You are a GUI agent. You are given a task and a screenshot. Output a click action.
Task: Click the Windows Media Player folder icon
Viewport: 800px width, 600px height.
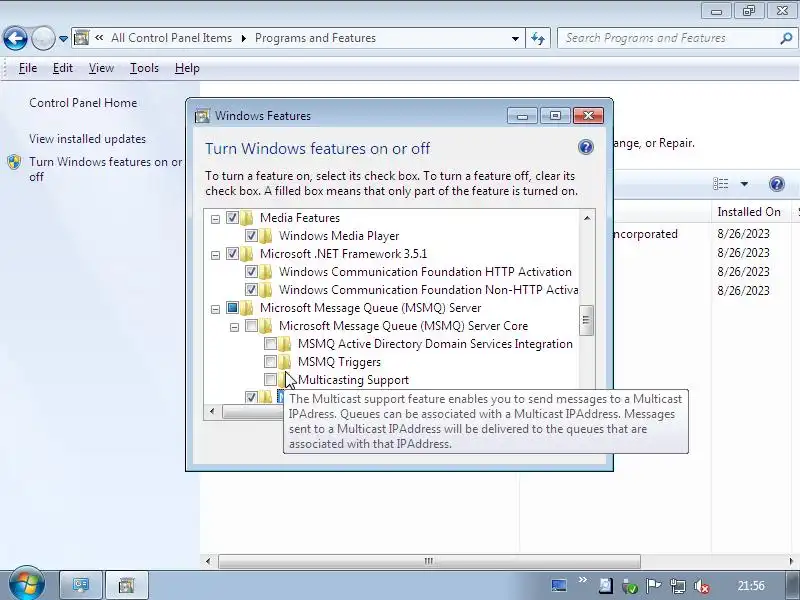[266, 236]
